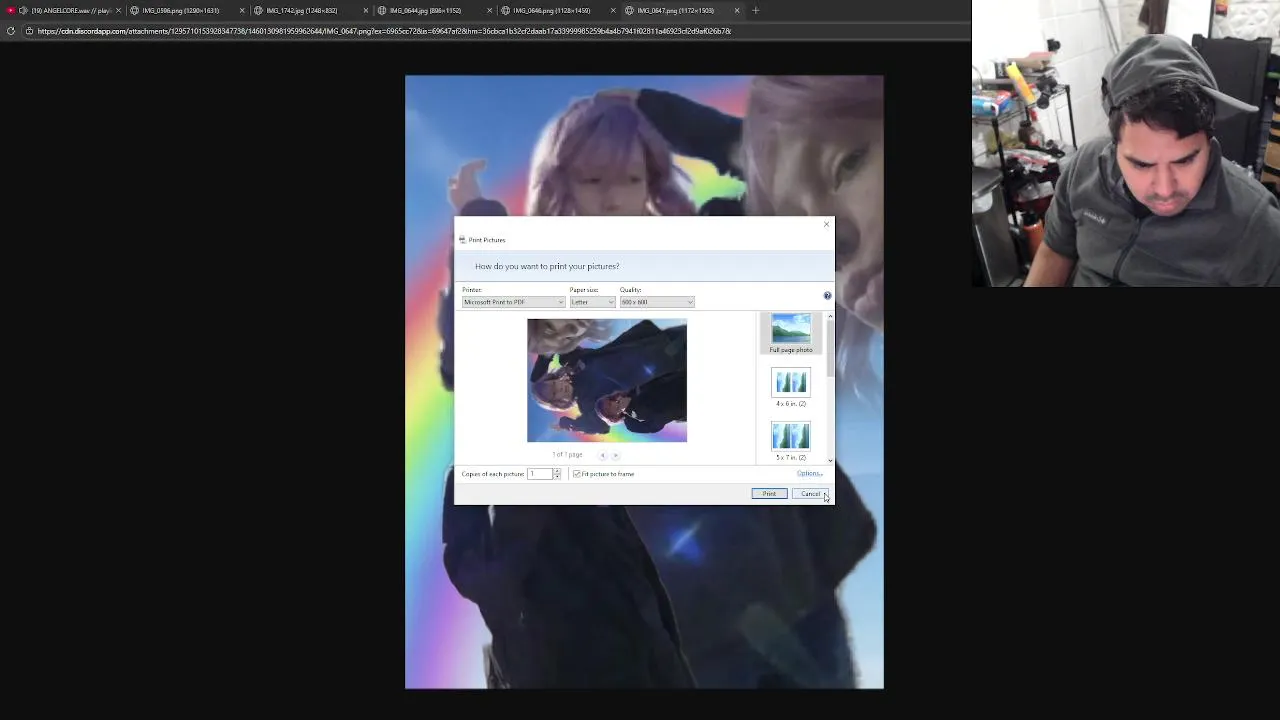Screen dimensions: 1280x720
Task: Close the ANGELCORE.wav tab
Action: 118,10
